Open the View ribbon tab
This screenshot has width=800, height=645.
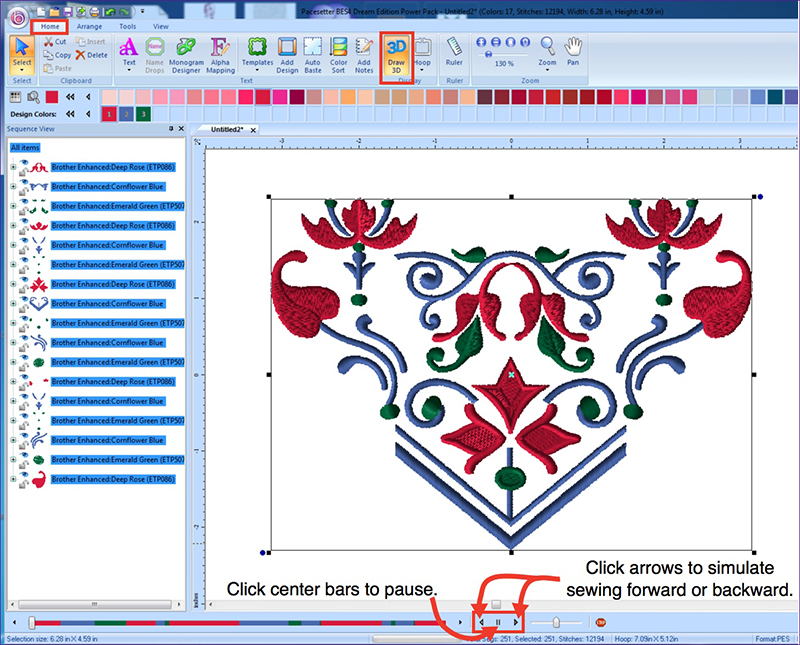tap(160, 26)
